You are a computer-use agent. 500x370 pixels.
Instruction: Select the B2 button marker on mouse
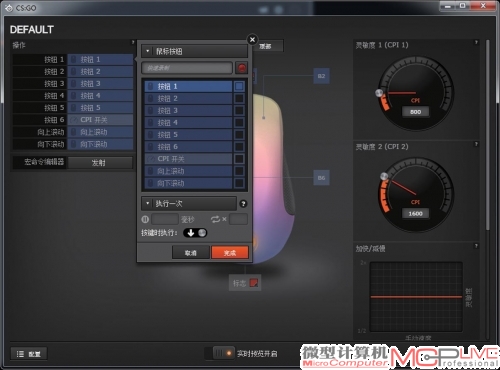321,76
